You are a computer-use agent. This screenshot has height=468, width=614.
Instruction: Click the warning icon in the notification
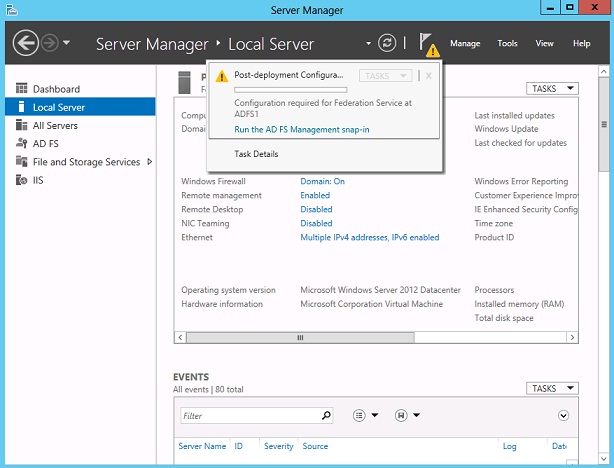pyautogui.click(x=222, y=76)
